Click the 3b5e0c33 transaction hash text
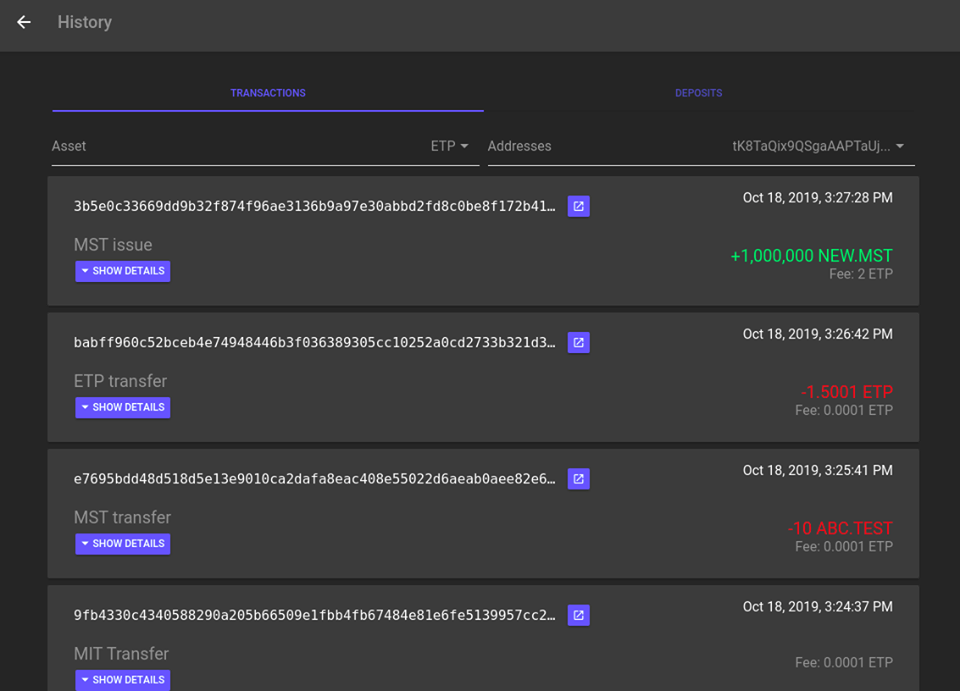 click(x=315, y=206)
